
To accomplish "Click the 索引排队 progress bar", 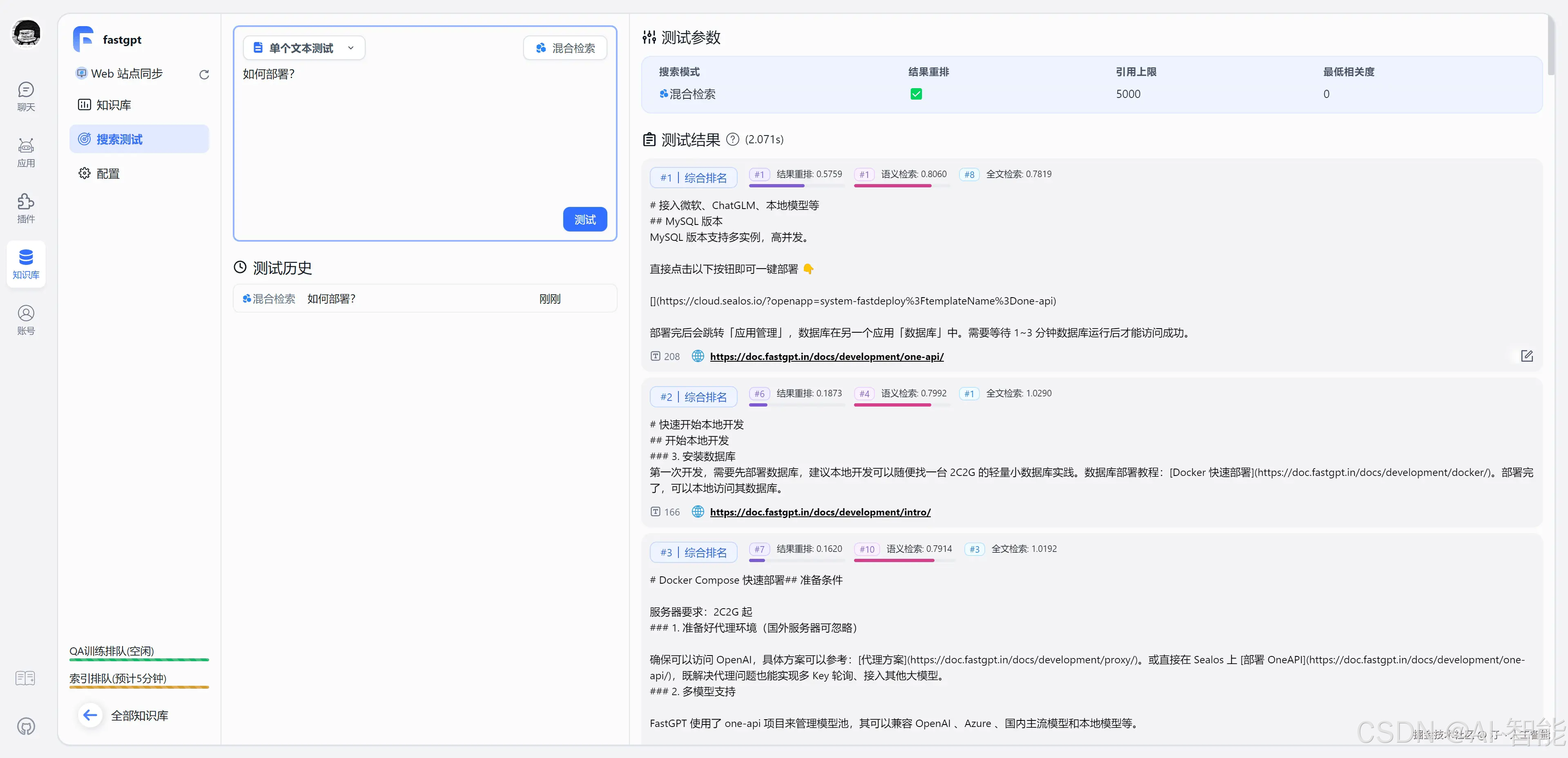I will pyautogui.click(x=139, y=687).
